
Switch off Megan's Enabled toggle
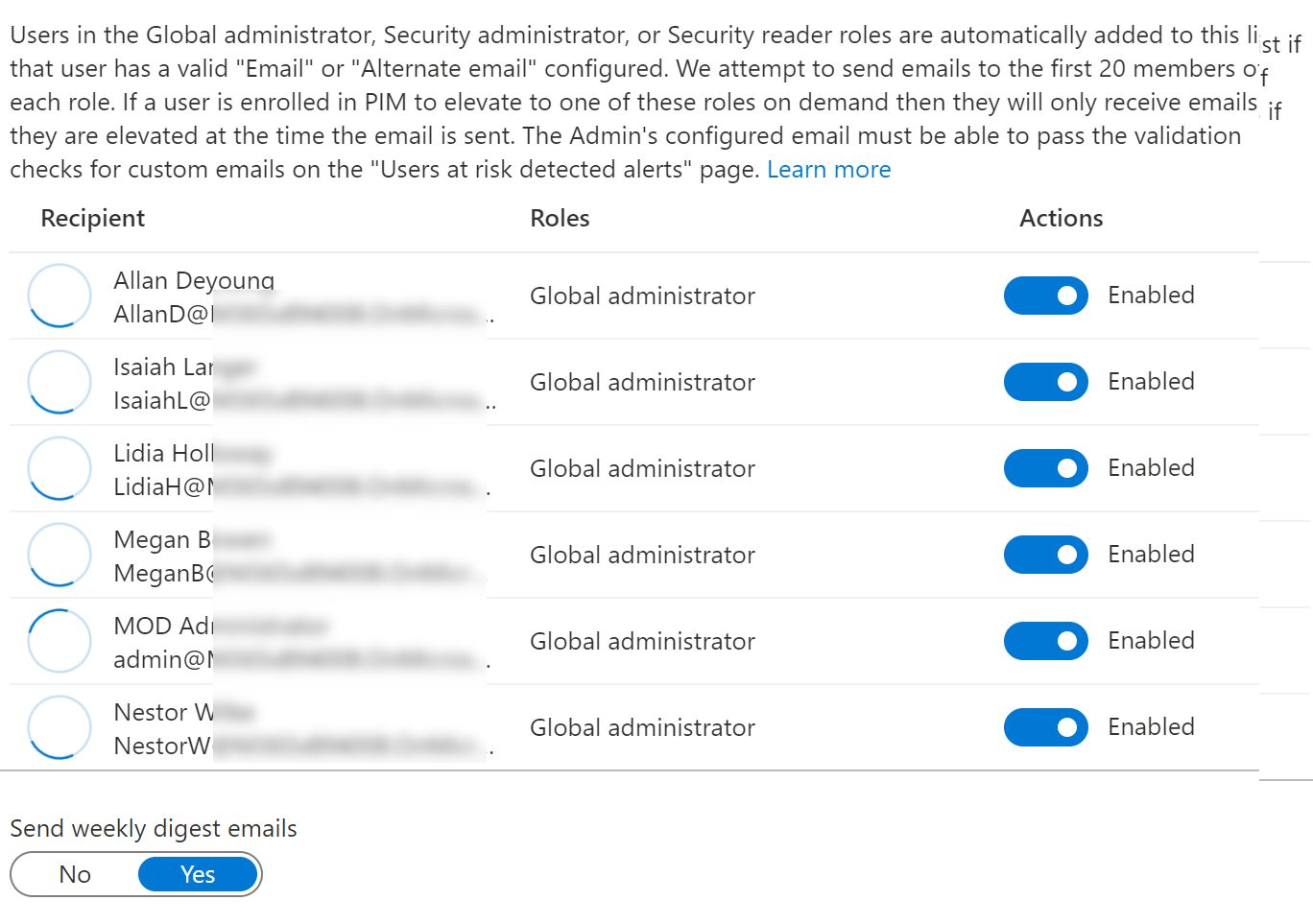(1045, 555)
